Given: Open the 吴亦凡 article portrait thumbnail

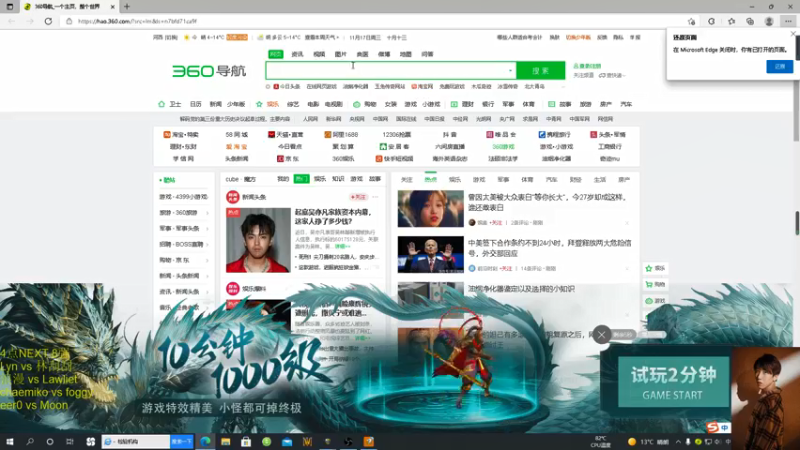Looking at the screenshot, I should pos(258,240).
